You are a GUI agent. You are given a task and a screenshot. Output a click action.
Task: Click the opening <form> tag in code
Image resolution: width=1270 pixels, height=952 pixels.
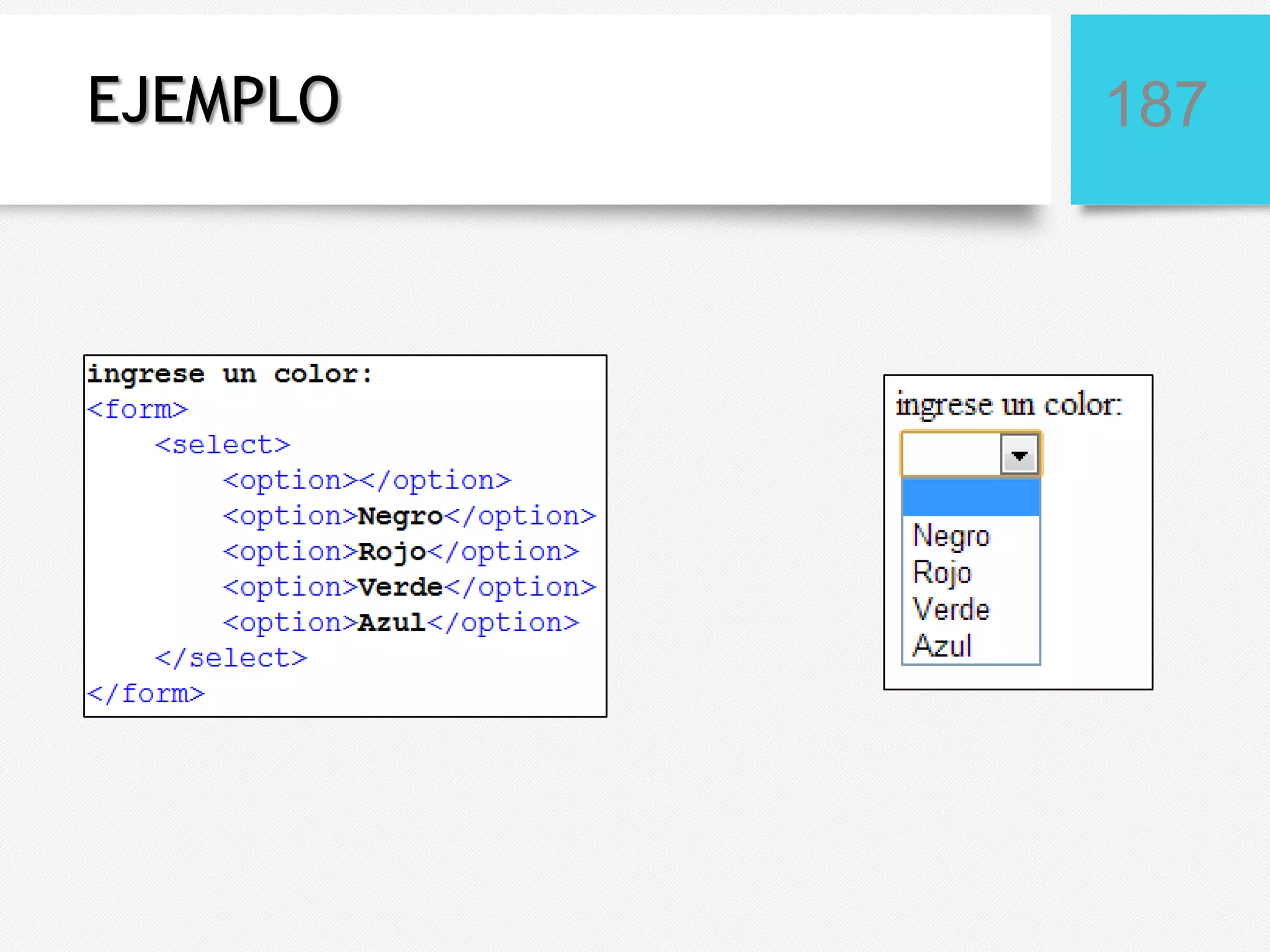(x=138, y=410)
